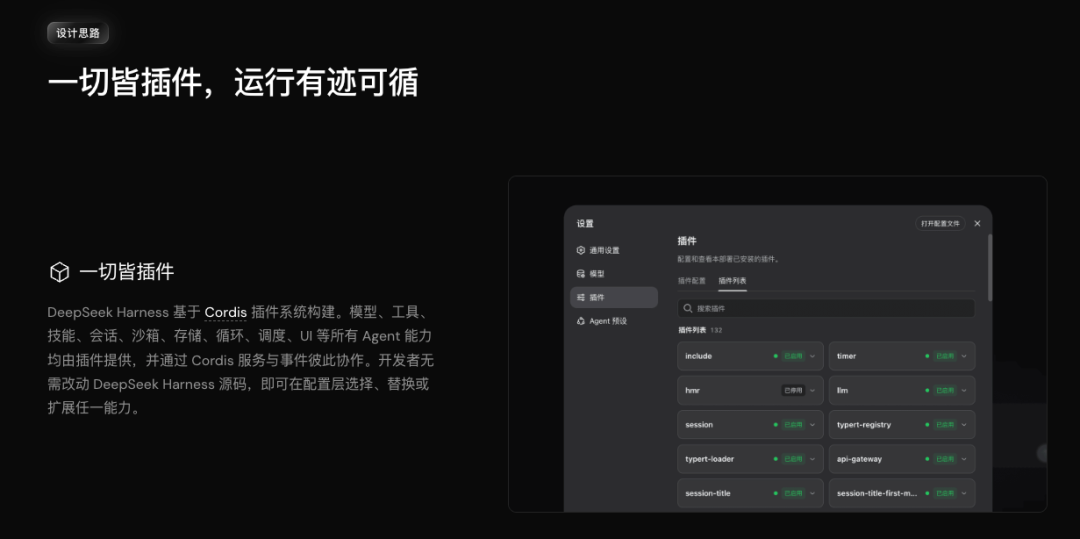1080x539 pixels.
Task: Open the Cordis link in the description
Action: tap(226, 313)
